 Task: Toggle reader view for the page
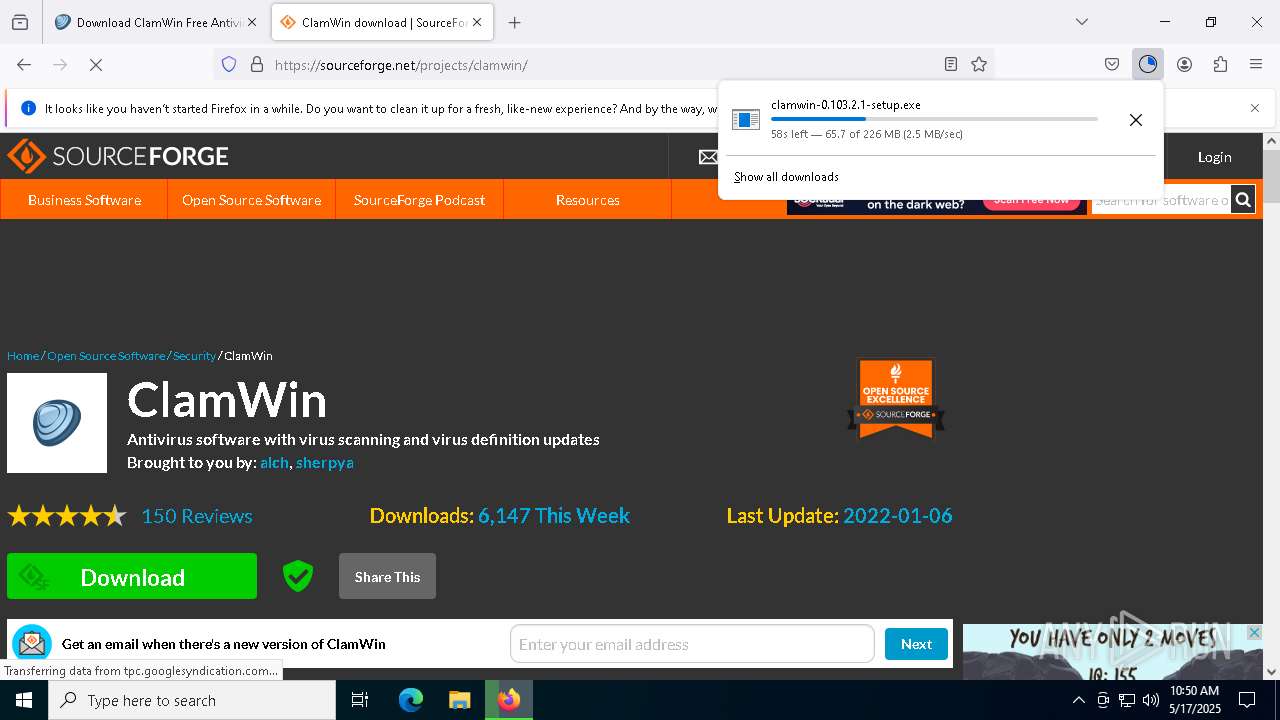tap(951, 64)
